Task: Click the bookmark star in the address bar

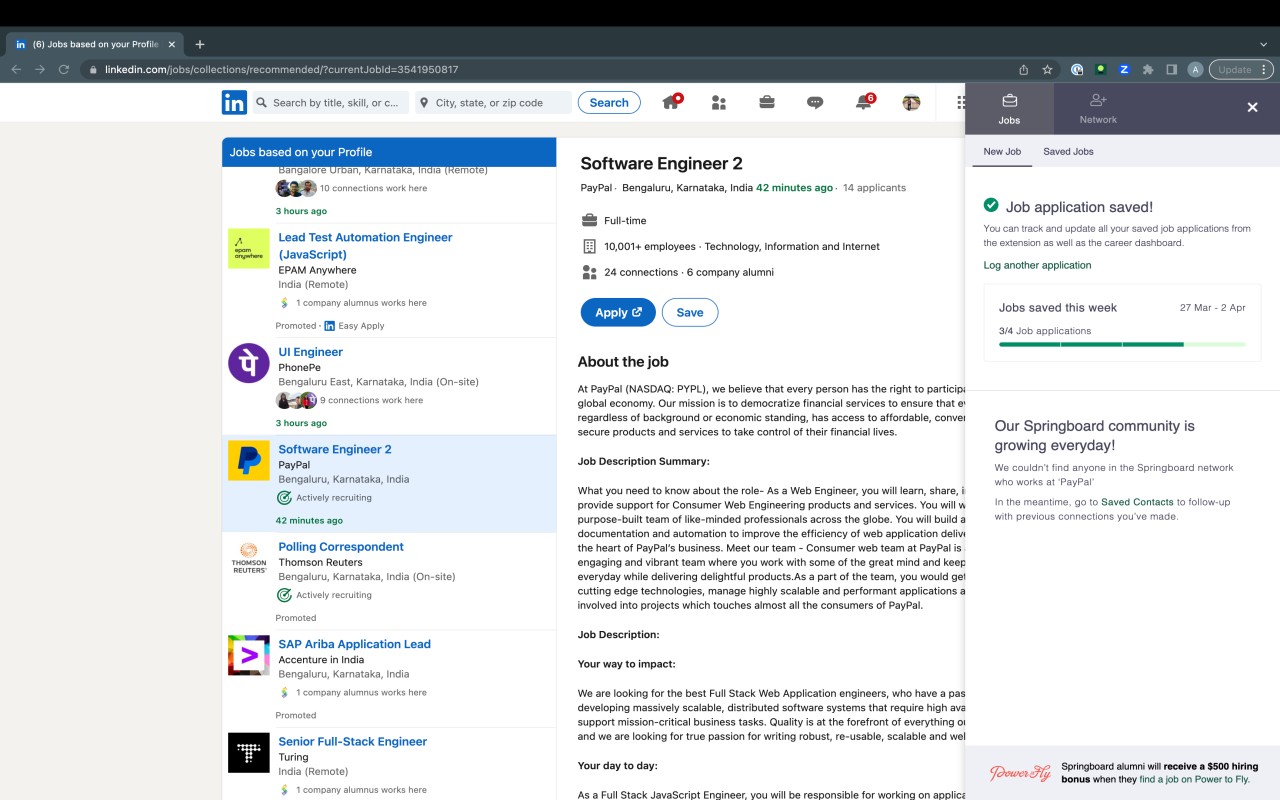Action: coord(1046,69)
